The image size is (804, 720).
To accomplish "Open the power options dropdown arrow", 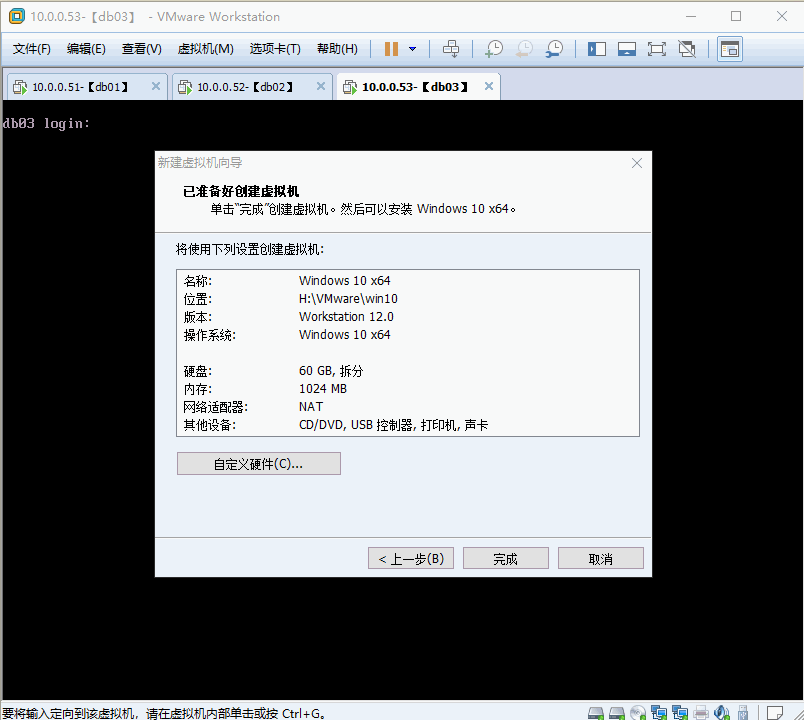I will coord(412,49).
